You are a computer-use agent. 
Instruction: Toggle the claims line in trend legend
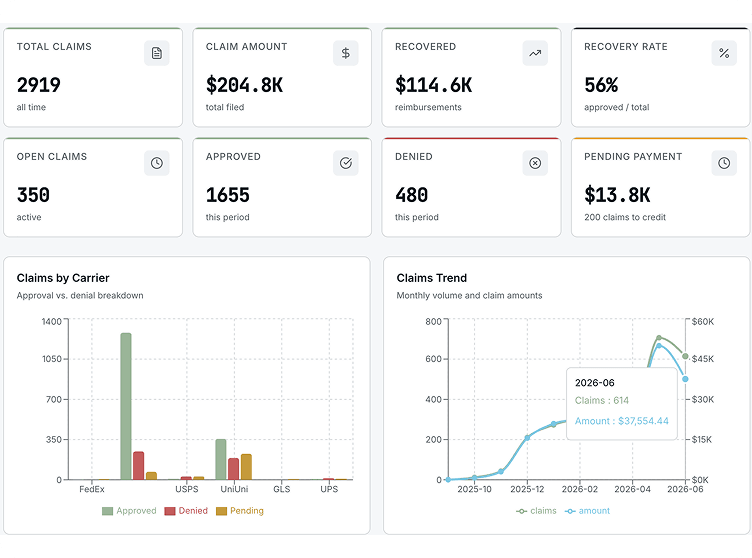coord(536,511)
